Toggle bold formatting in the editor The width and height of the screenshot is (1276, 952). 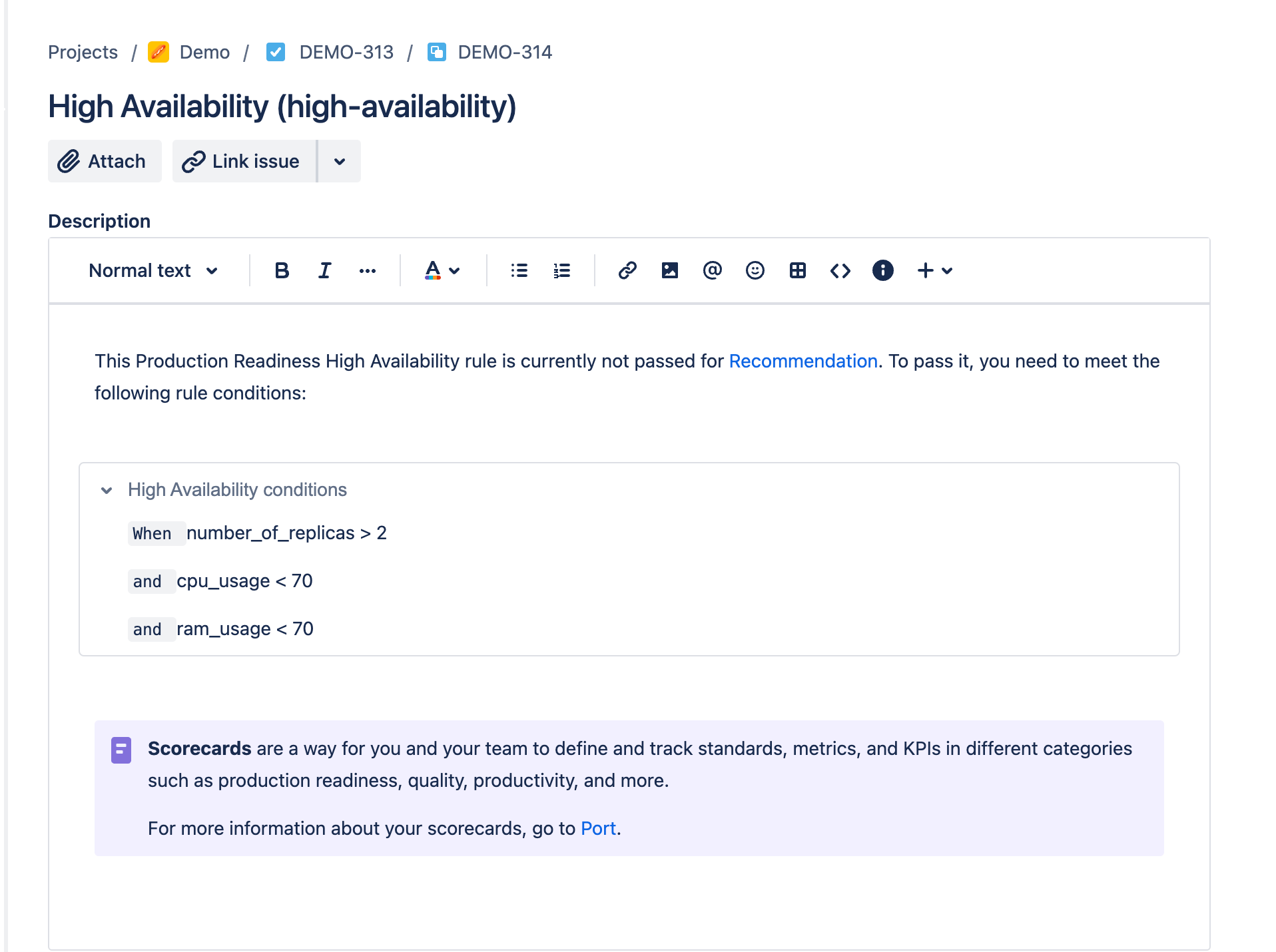pyautogui.click(x=282, y=270)
